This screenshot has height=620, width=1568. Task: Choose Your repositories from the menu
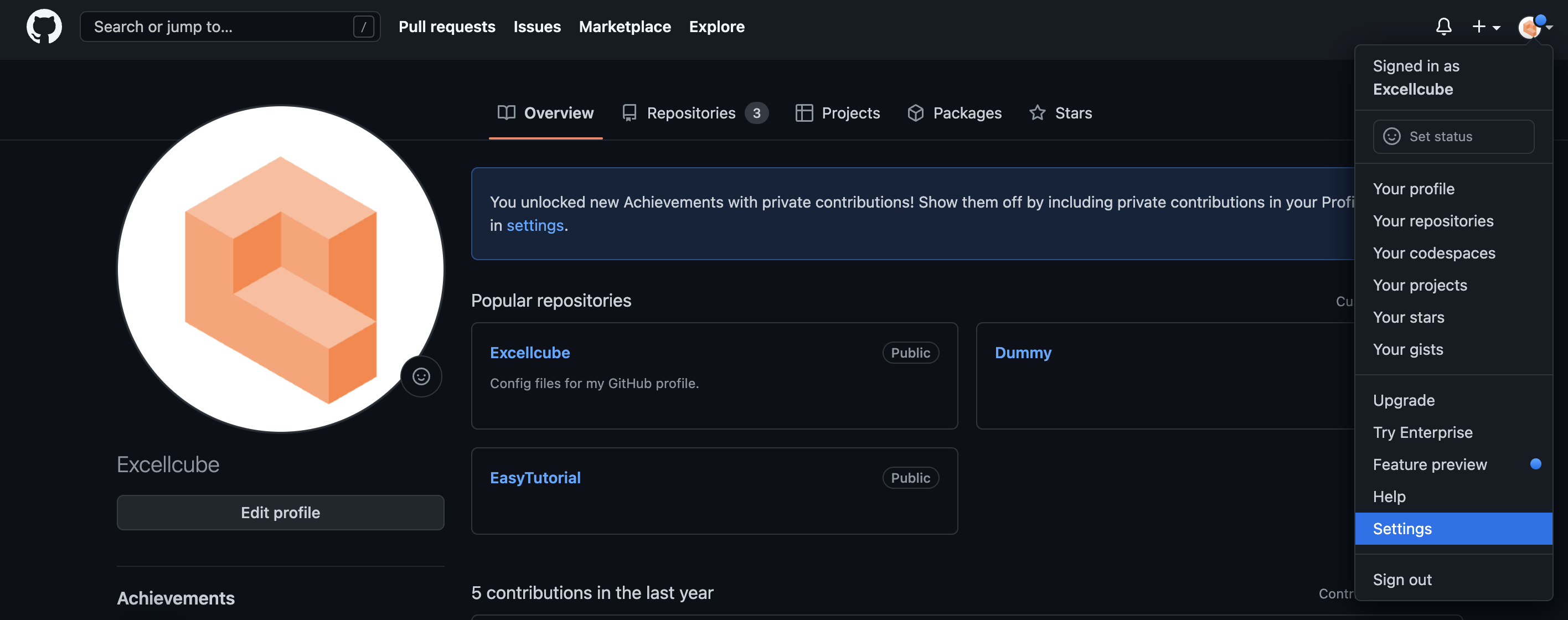[x=1433, y=221]
